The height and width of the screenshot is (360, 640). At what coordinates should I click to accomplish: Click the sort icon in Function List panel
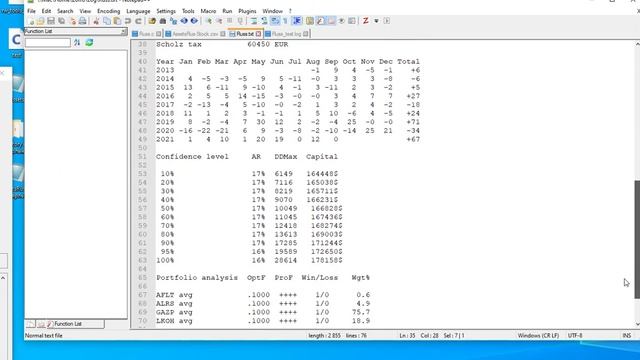(77, 42)
